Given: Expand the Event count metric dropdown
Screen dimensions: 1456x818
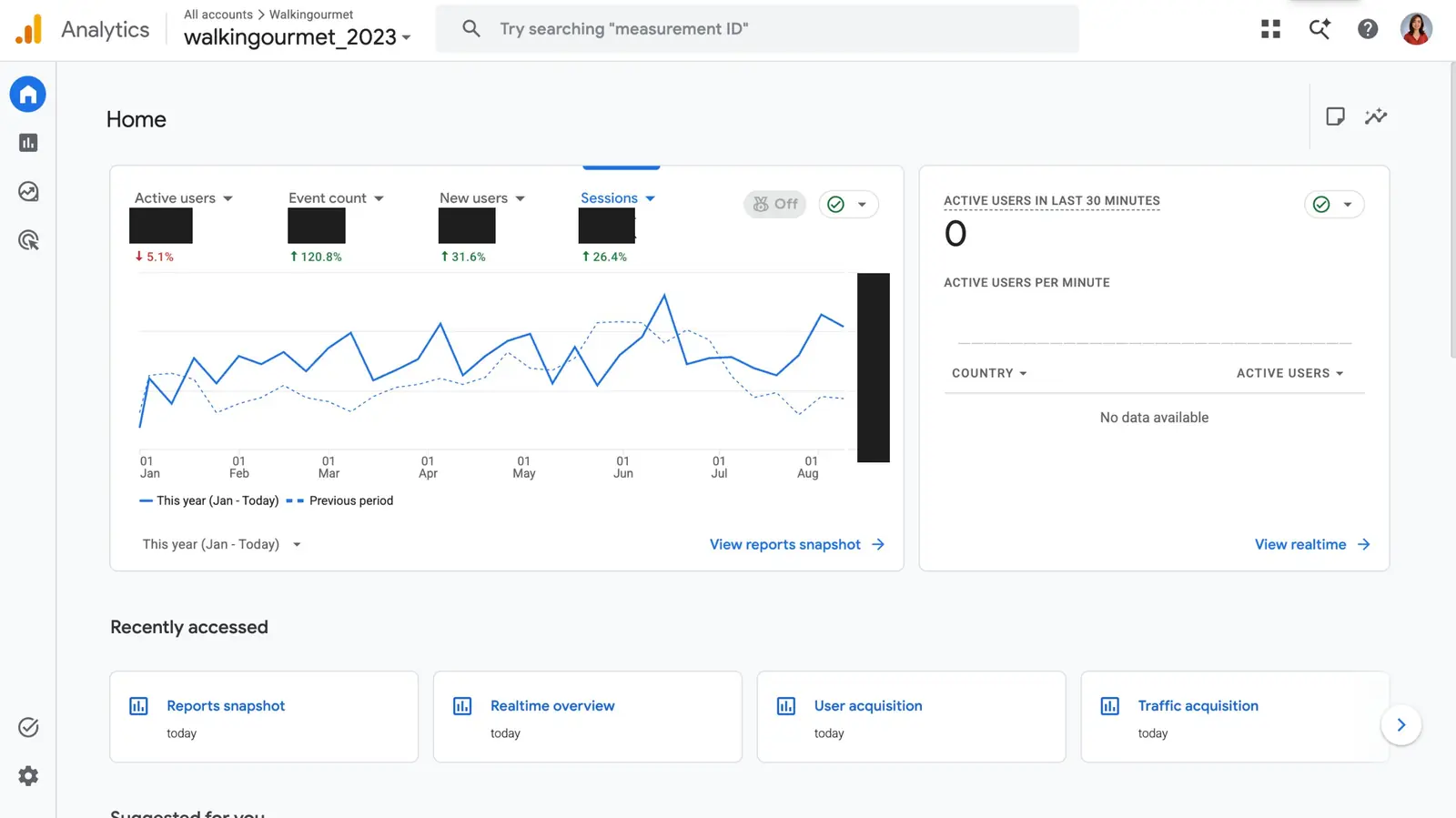Looking at the screenshot, I should (336, 198).
